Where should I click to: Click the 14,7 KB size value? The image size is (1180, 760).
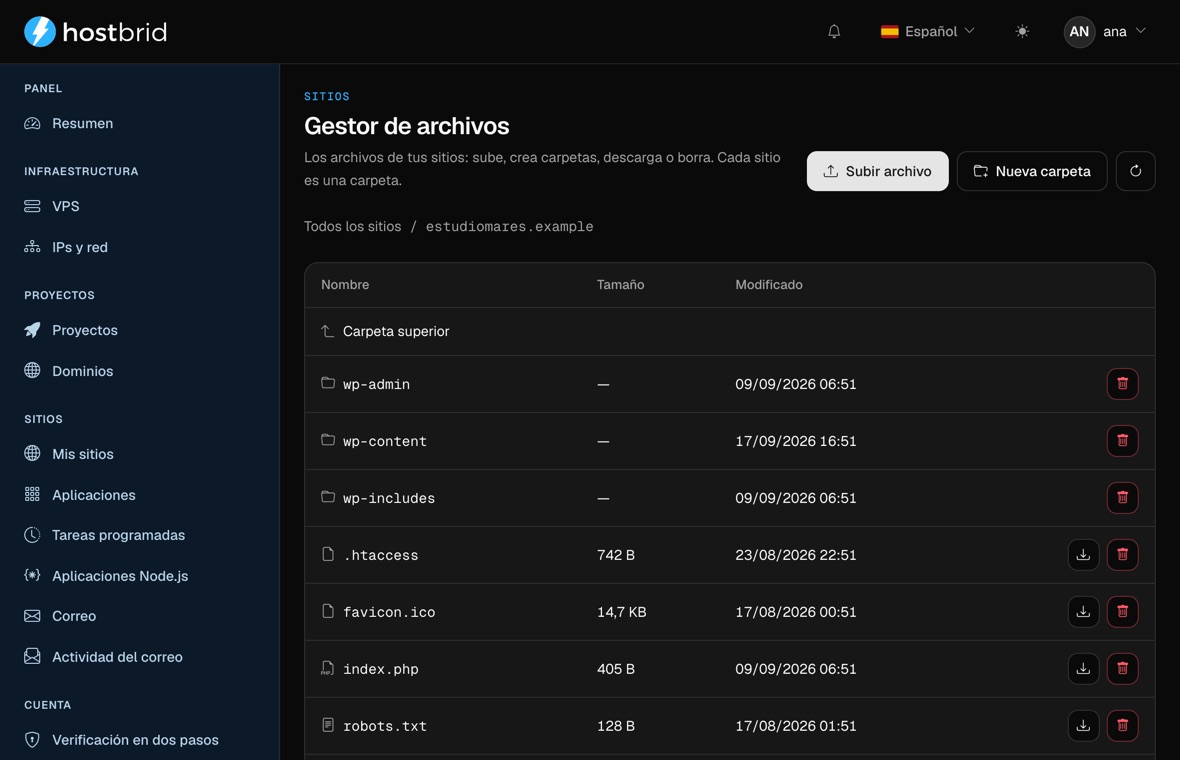click(x=622, y=612)
